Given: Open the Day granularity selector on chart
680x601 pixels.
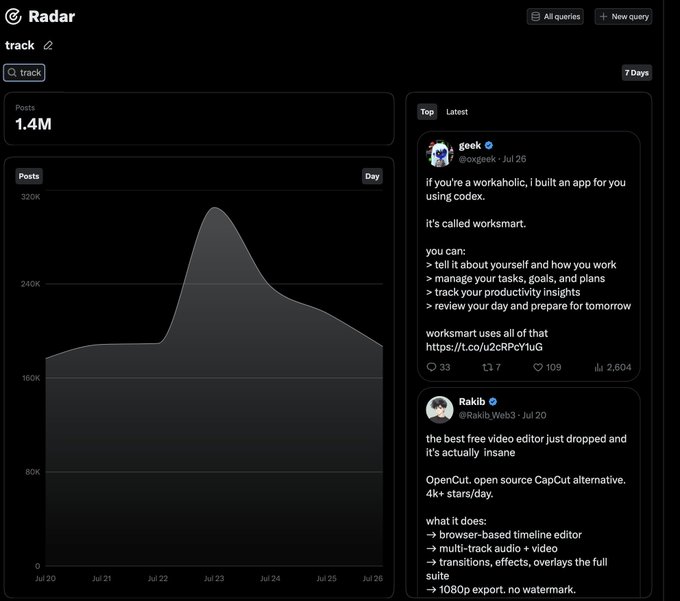Looking at the screenshot, I should tap(372, 176).
